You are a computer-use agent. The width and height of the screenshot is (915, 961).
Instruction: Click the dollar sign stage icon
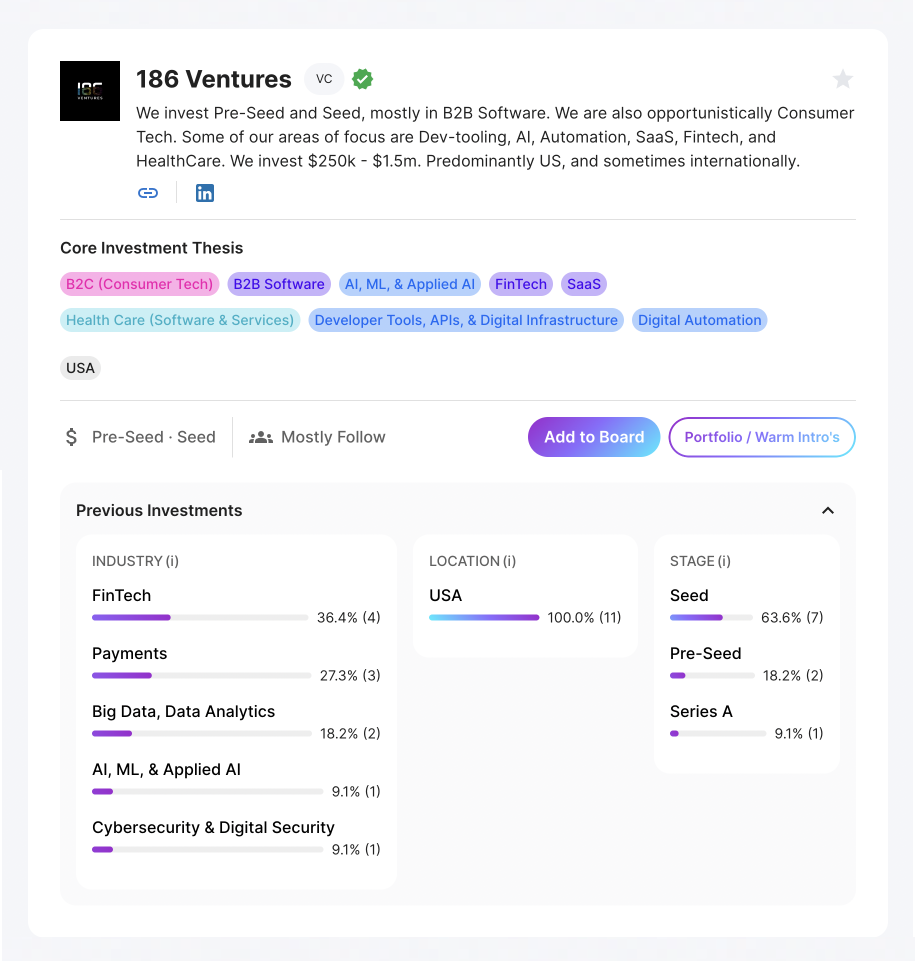(x=71, y=437)
